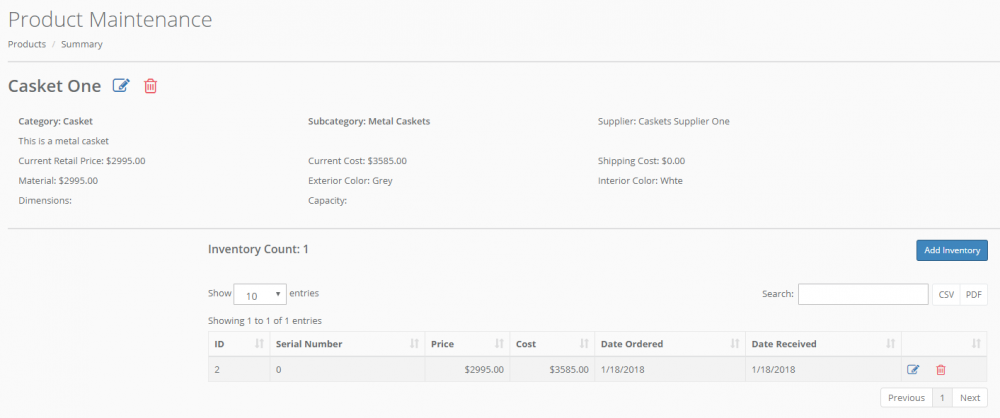This screenshot has width=1000, height=418.
Task: Sort table by Date Ordered column
Action: pos(668,344)
